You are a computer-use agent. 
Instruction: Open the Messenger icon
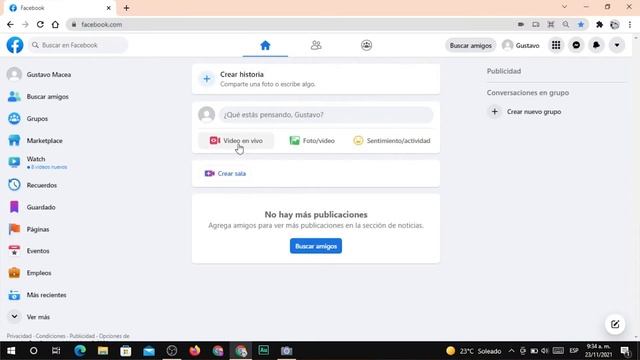[x=576, y=45]
